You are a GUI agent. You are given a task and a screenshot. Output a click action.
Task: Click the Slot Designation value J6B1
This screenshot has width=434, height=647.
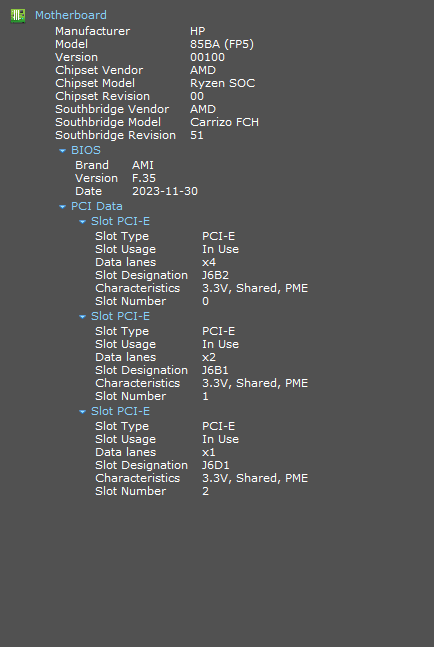coord(215,370)
